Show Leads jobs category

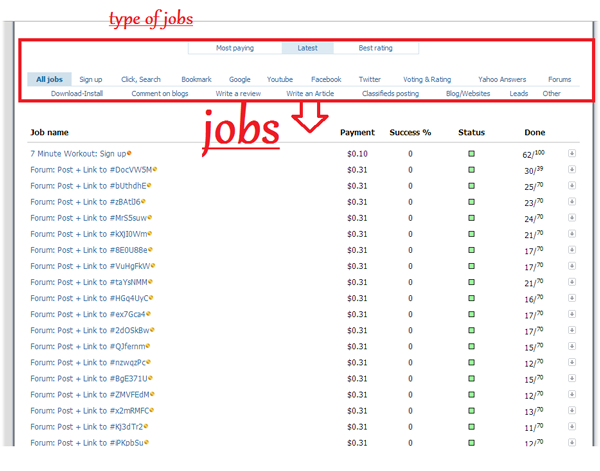518,93
